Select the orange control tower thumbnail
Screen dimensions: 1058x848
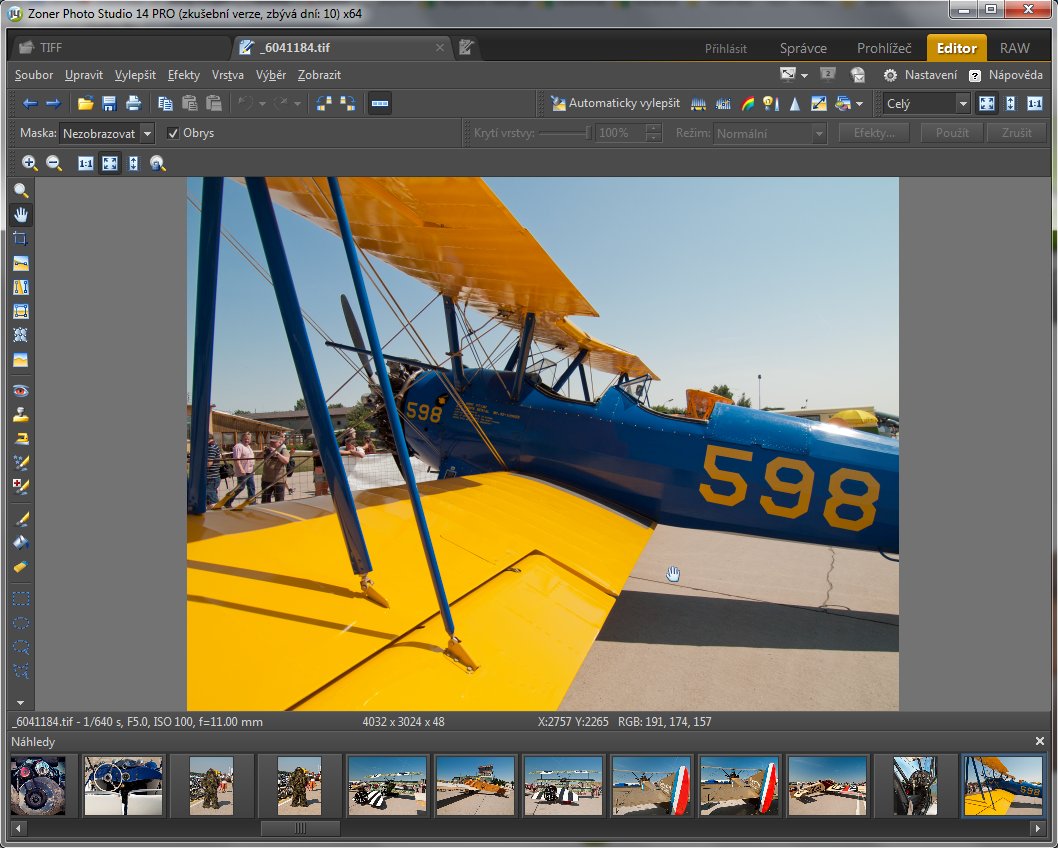click(476, 785)
